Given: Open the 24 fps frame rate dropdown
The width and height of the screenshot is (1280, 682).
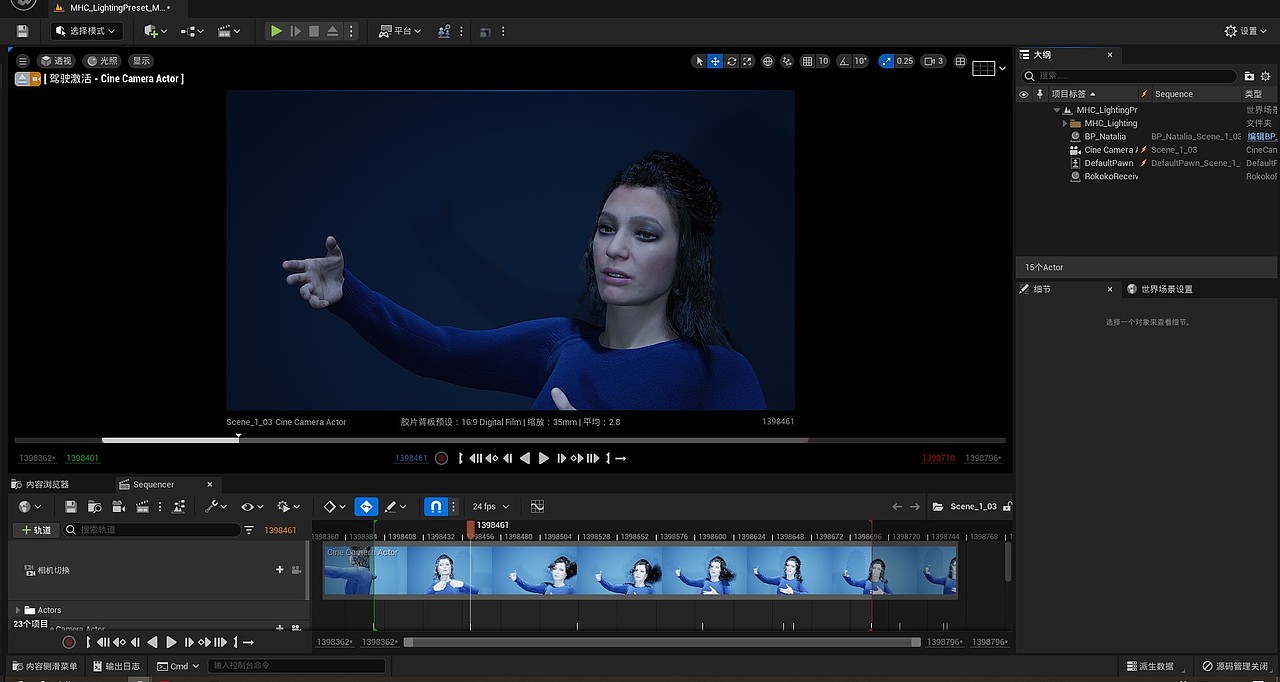Looking at the screenshot, I should click(491, 507).
